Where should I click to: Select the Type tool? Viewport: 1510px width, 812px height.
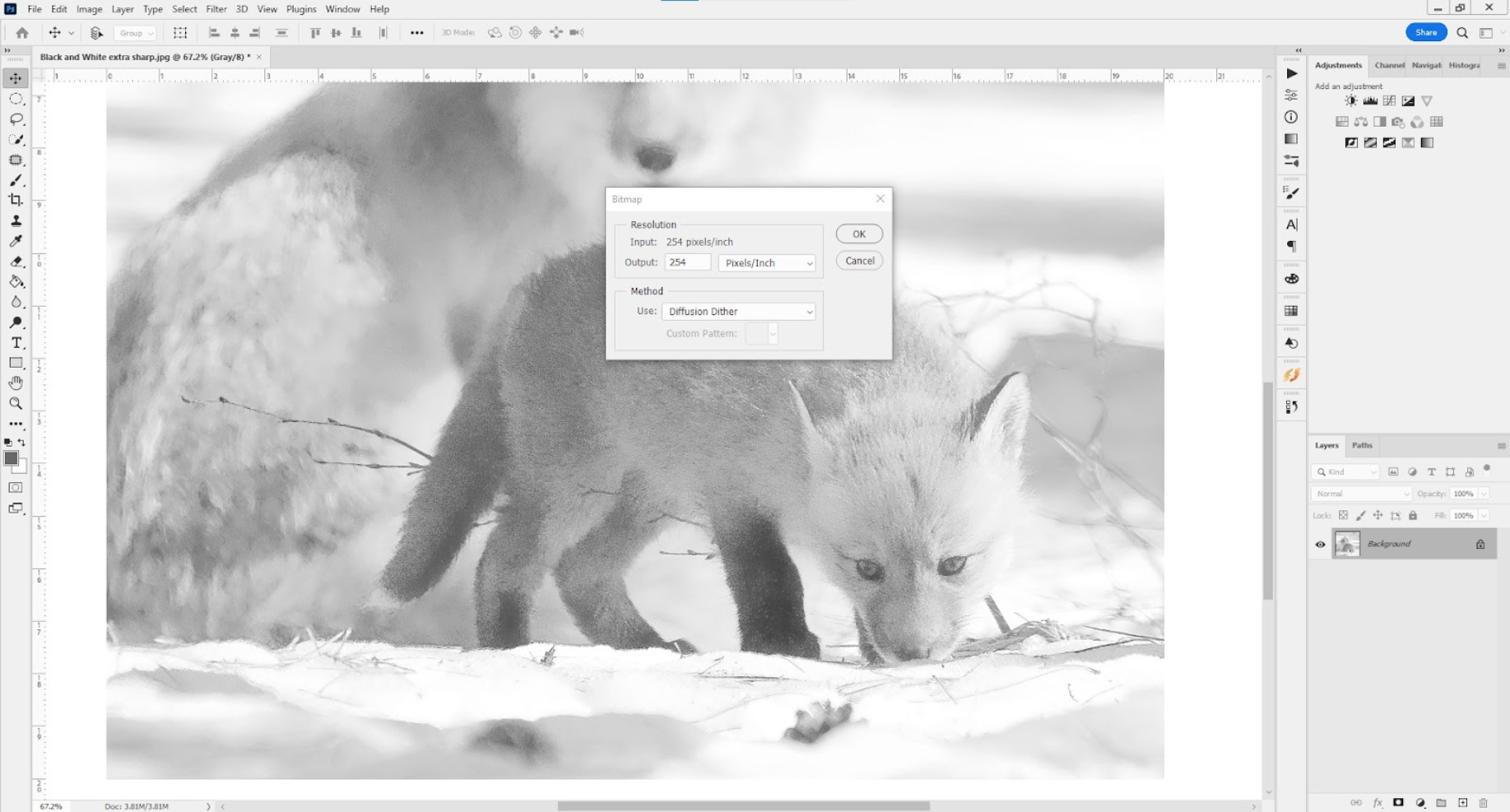[x=16, y=343]
